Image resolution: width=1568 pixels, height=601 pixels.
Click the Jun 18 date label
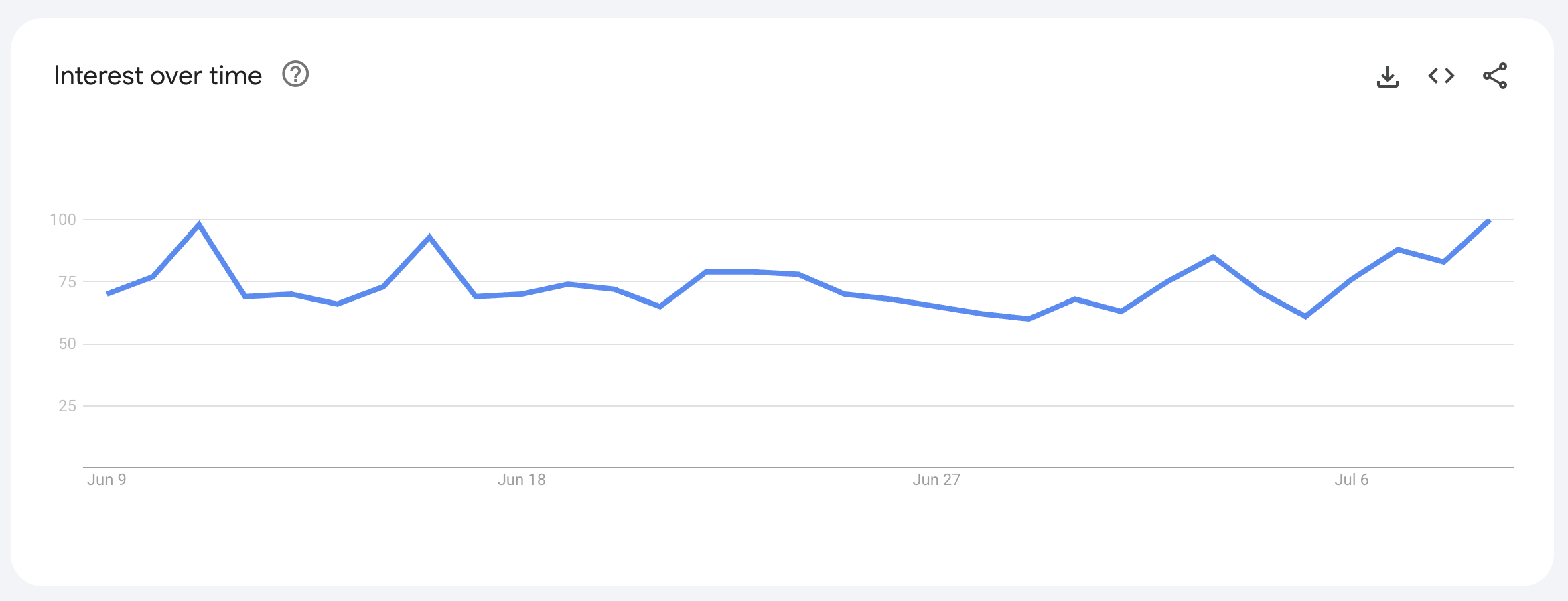(x=523, y=480)
